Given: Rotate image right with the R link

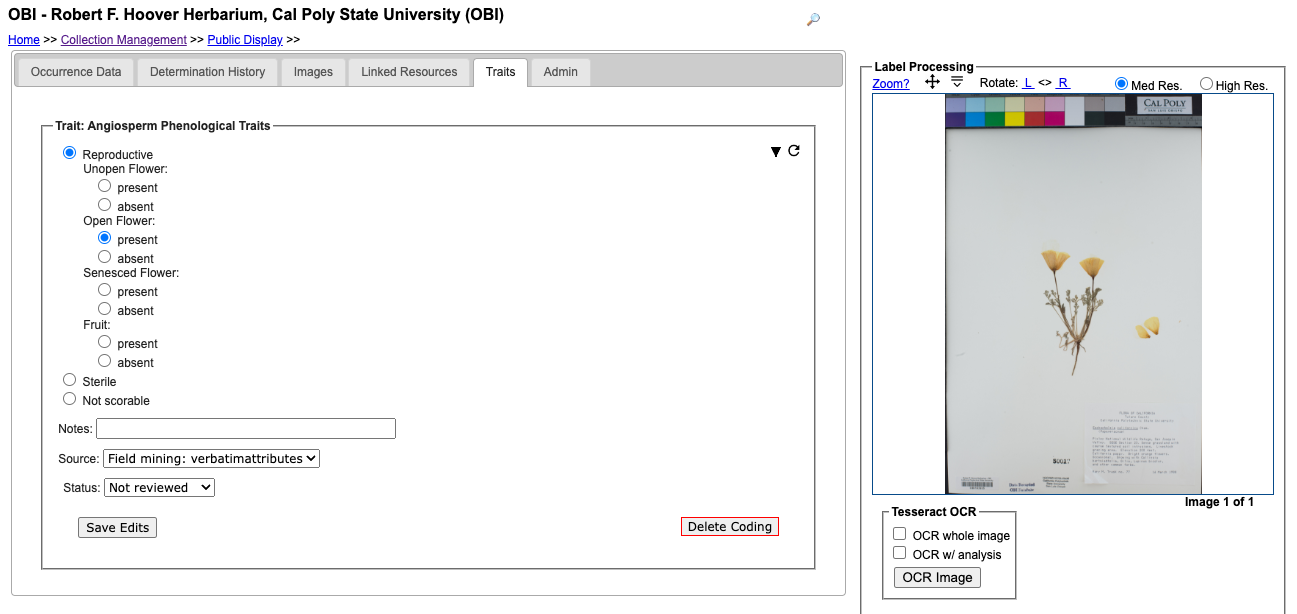Looking at the screenshot, I should [x=1062, y=83].
